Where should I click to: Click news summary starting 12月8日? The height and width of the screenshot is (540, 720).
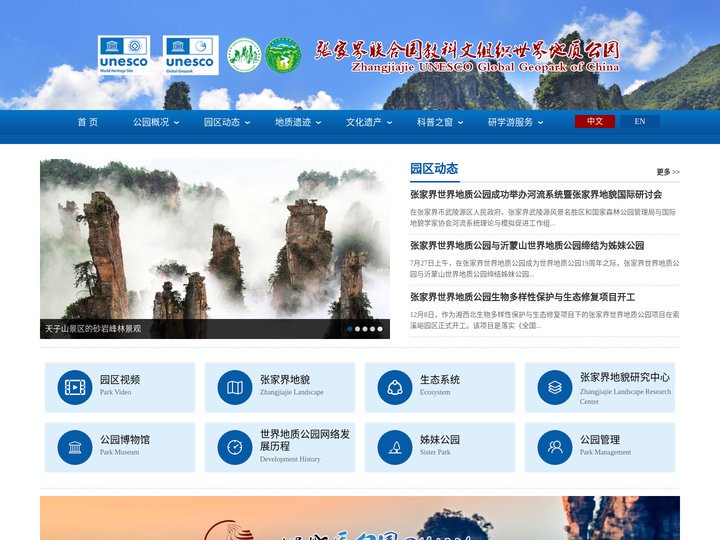click(545, 320)
